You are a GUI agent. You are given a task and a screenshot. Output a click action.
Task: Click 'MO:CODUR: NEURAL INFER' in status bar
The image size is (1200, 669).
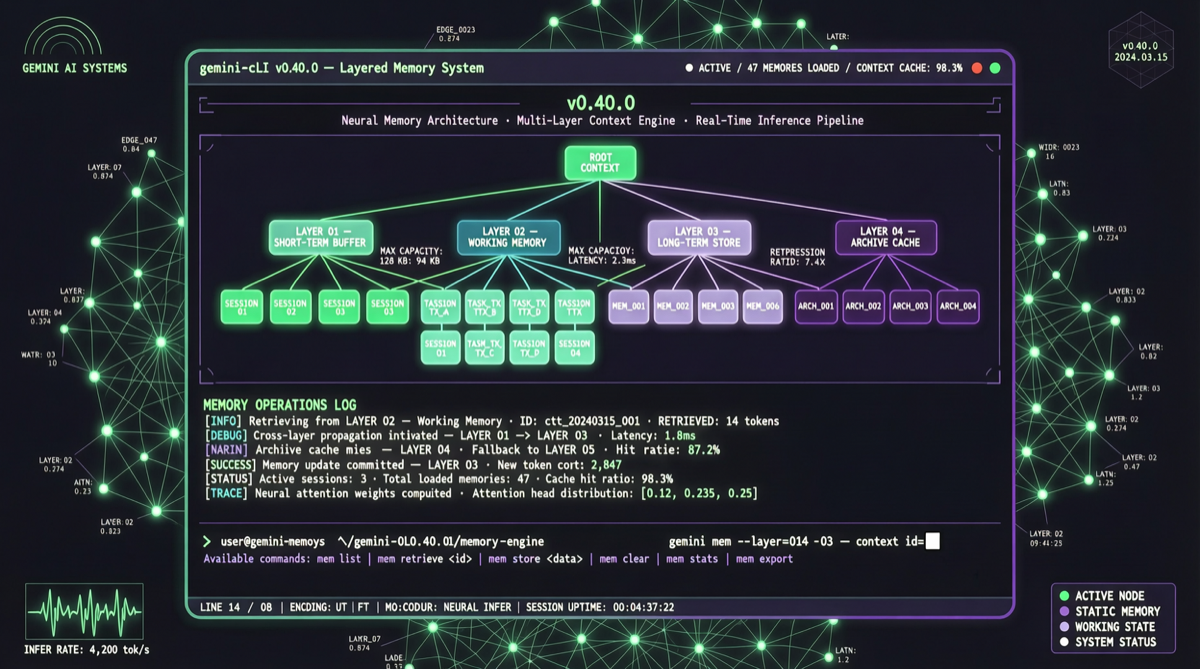pyautogui.click(x=448, y=607)
